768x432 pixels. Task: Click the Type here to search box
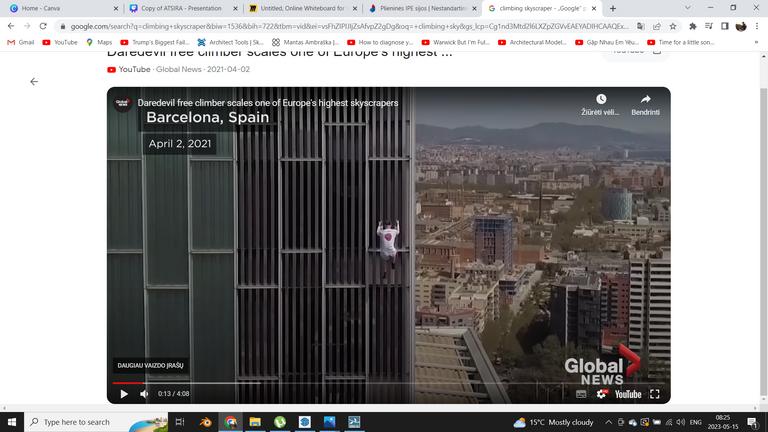pos(96,422)
